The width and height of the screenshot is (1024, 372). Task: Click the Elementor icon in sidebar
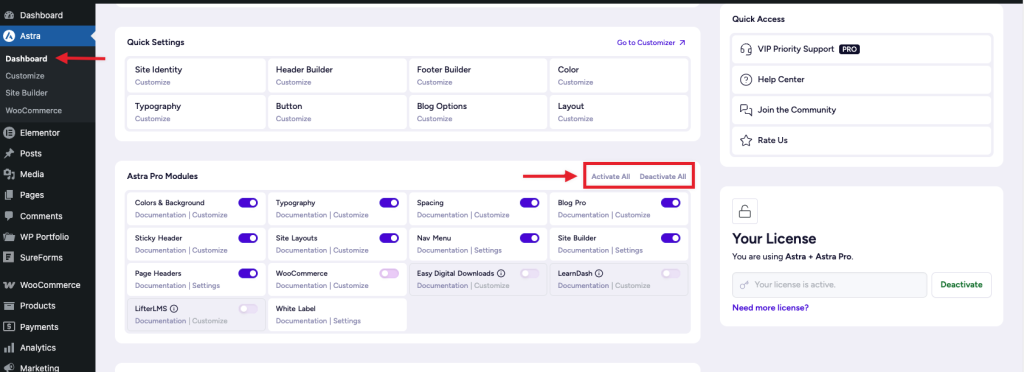point(8,132)
